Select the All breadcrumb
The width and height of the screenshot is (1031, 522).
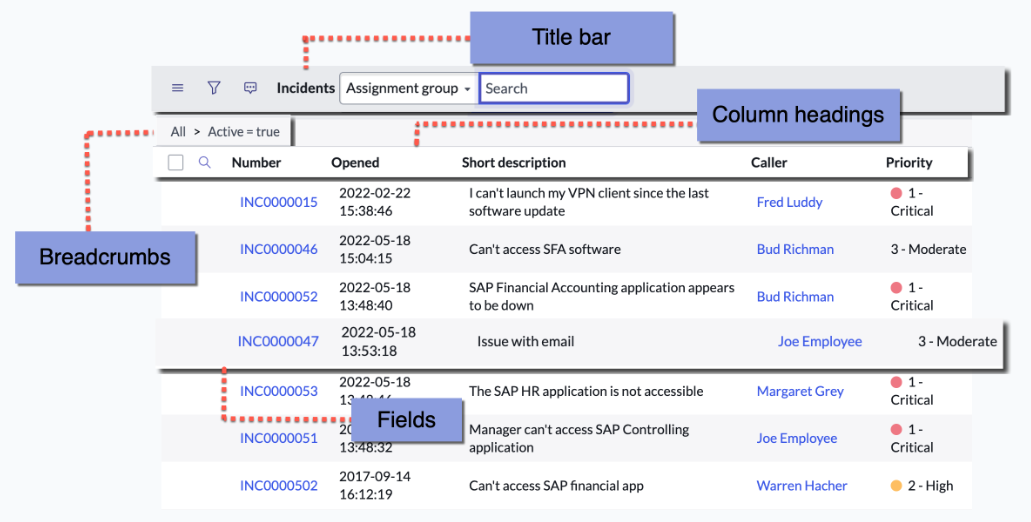(178, 131)
